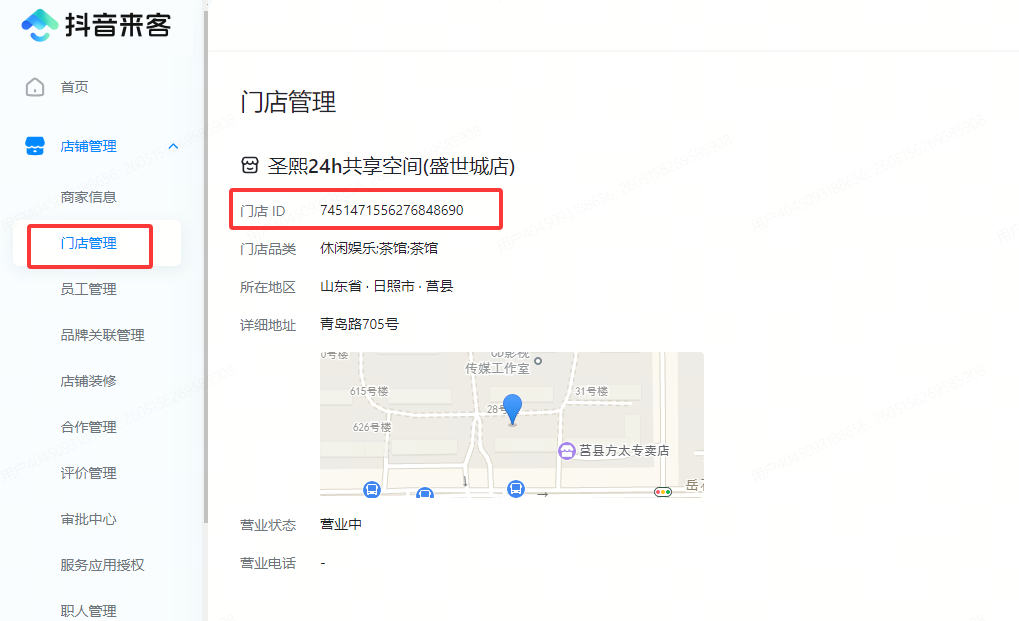The width and height of the screenshot is (1019, 621).
Task: Click the 所在地区 label
Action: click(x=268, y=287)
